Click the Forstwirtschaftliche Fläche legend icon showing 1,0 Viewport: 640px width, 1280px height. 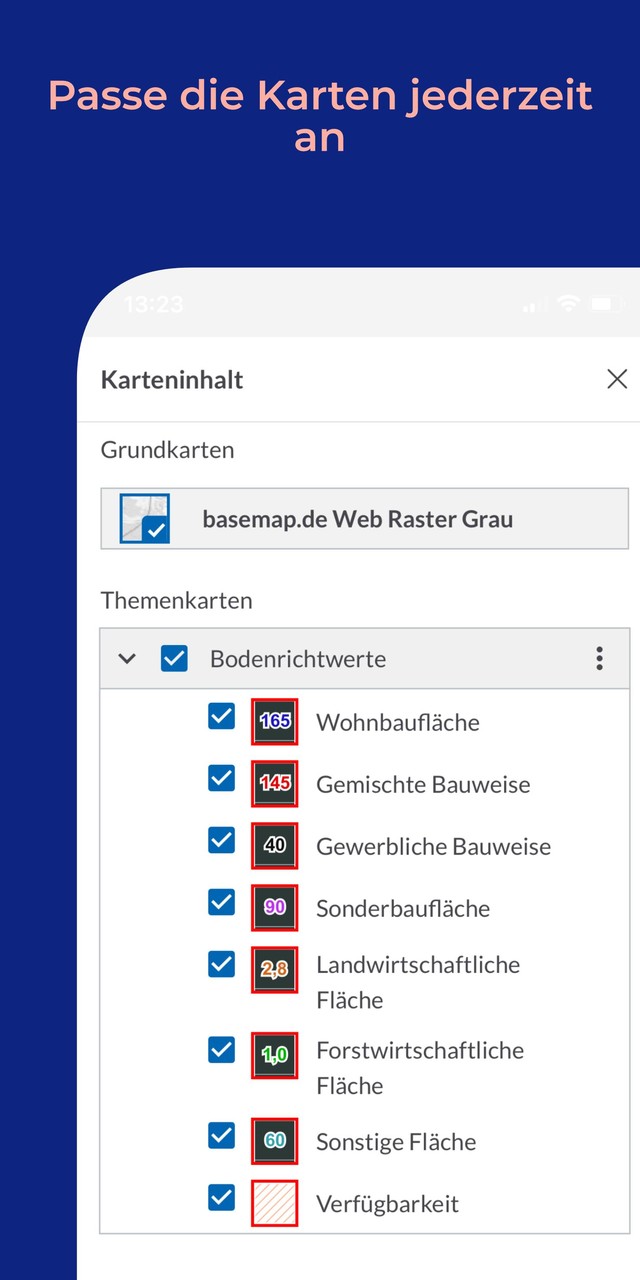tap(274, 1055)
